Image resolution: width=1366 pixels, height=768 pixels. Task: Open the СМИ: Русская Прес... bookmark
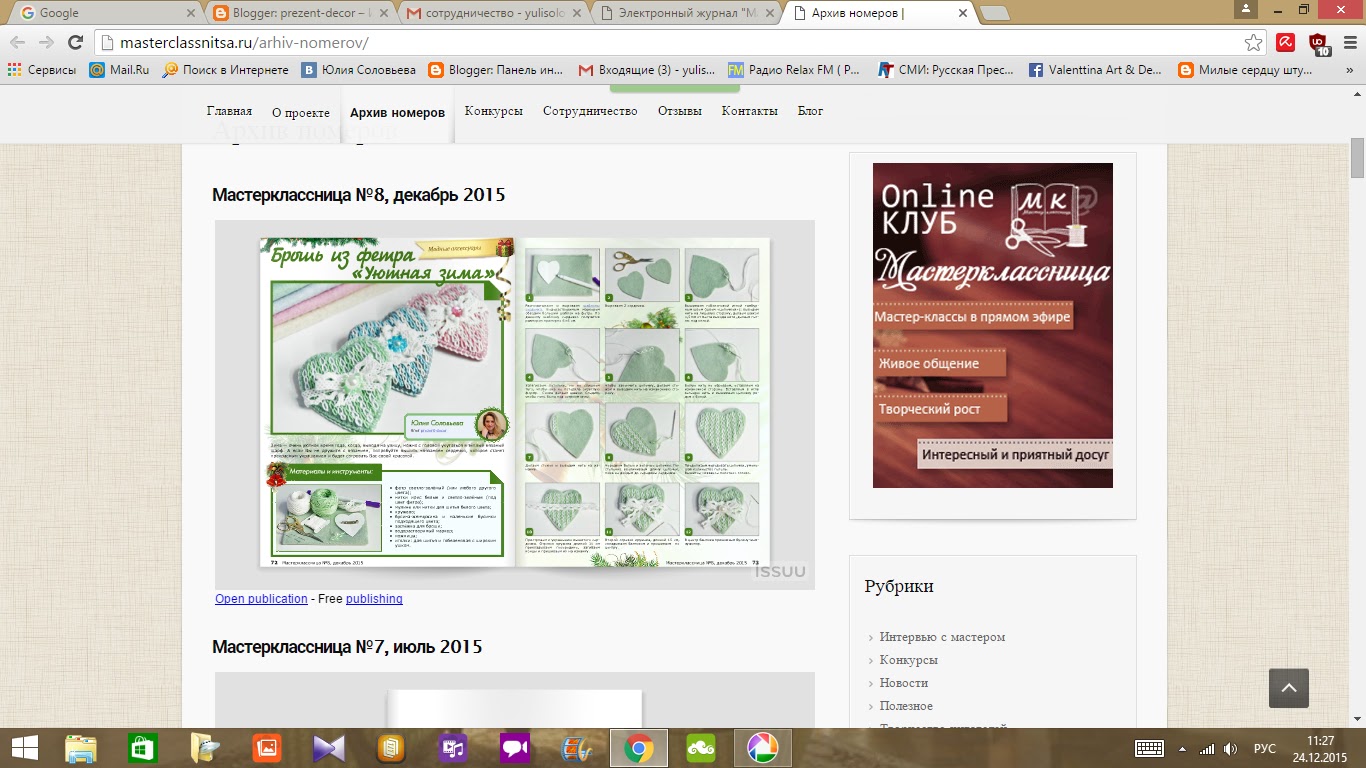946,70
